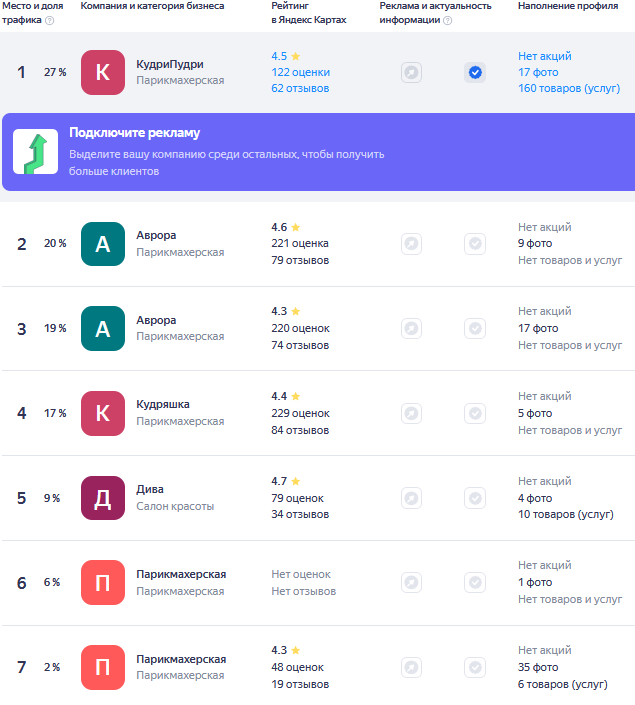Click the Аврора logo with 20% traffic
This screenshot has width=635, height=705.
103,244
